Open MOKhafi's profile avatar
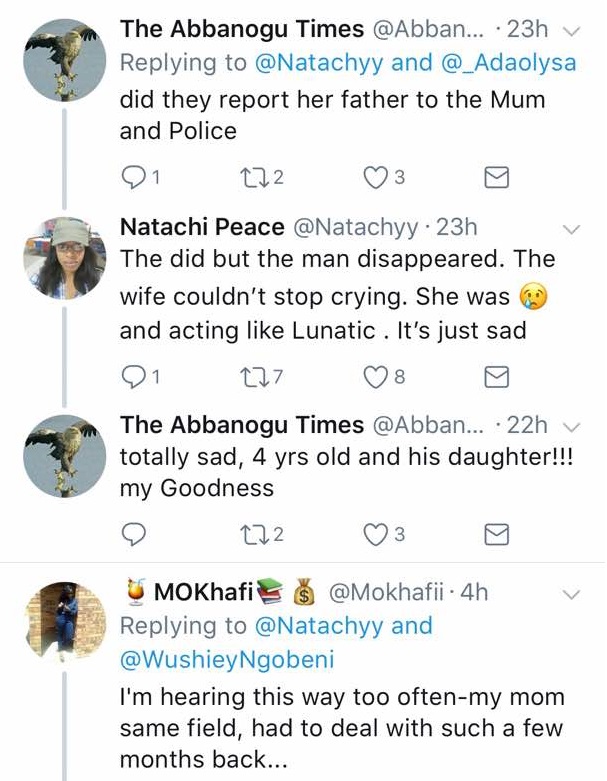This screenshot has width=607, height=781. (66, 620)
